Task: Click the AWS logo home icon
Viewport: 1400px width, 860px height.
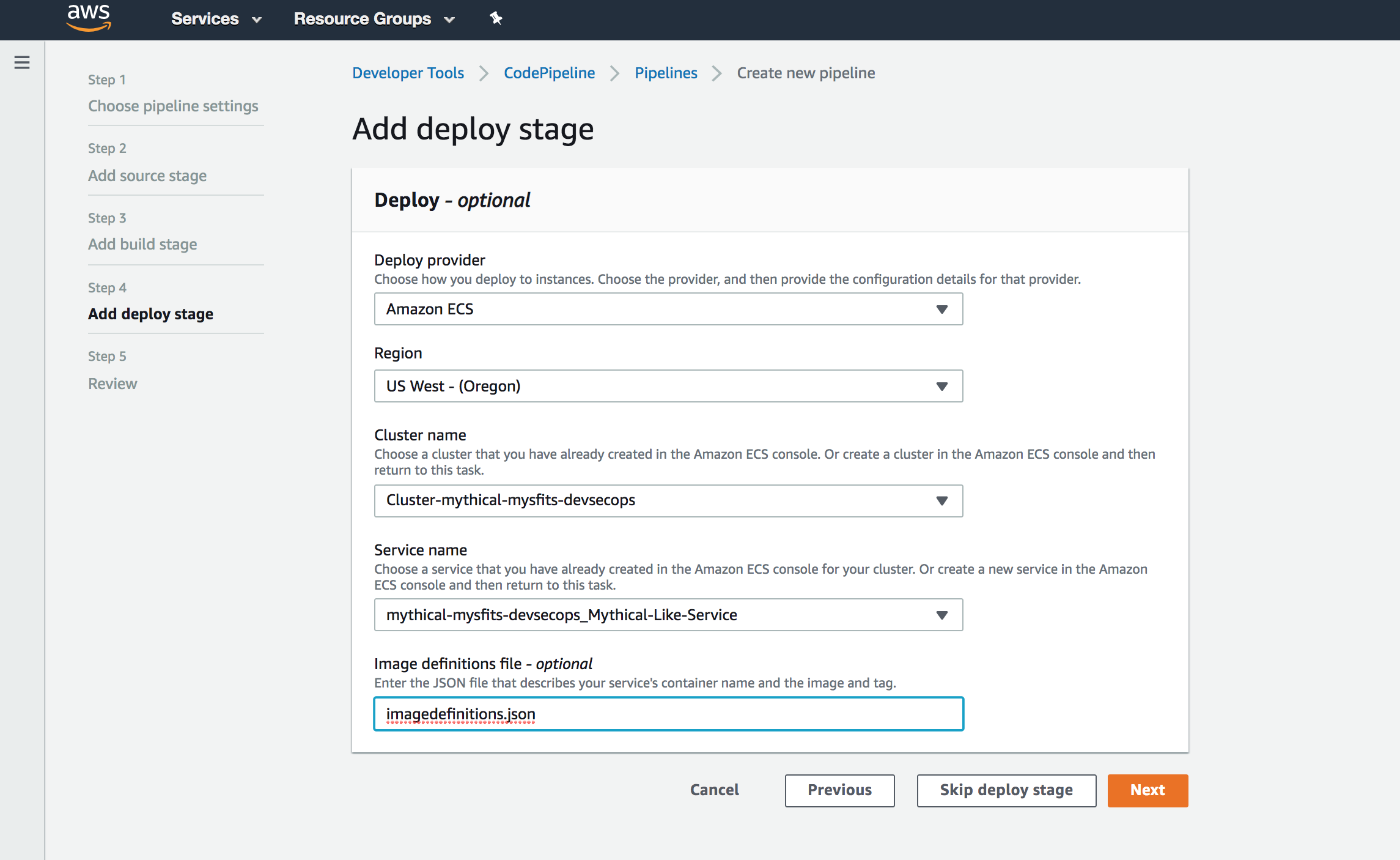Action: point(89,18)
